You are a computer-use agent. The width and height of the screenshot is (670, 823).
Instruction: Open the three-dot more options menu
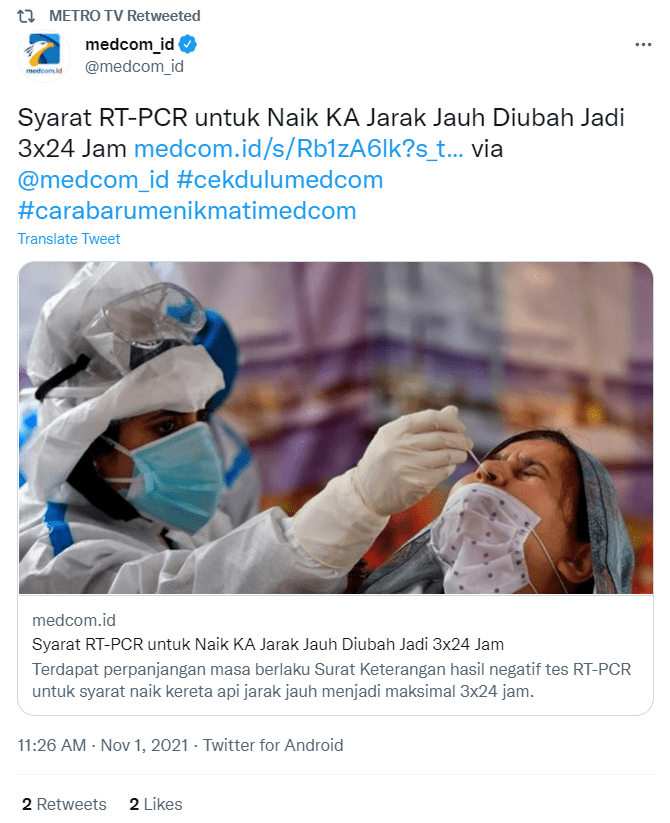[643, 45]
